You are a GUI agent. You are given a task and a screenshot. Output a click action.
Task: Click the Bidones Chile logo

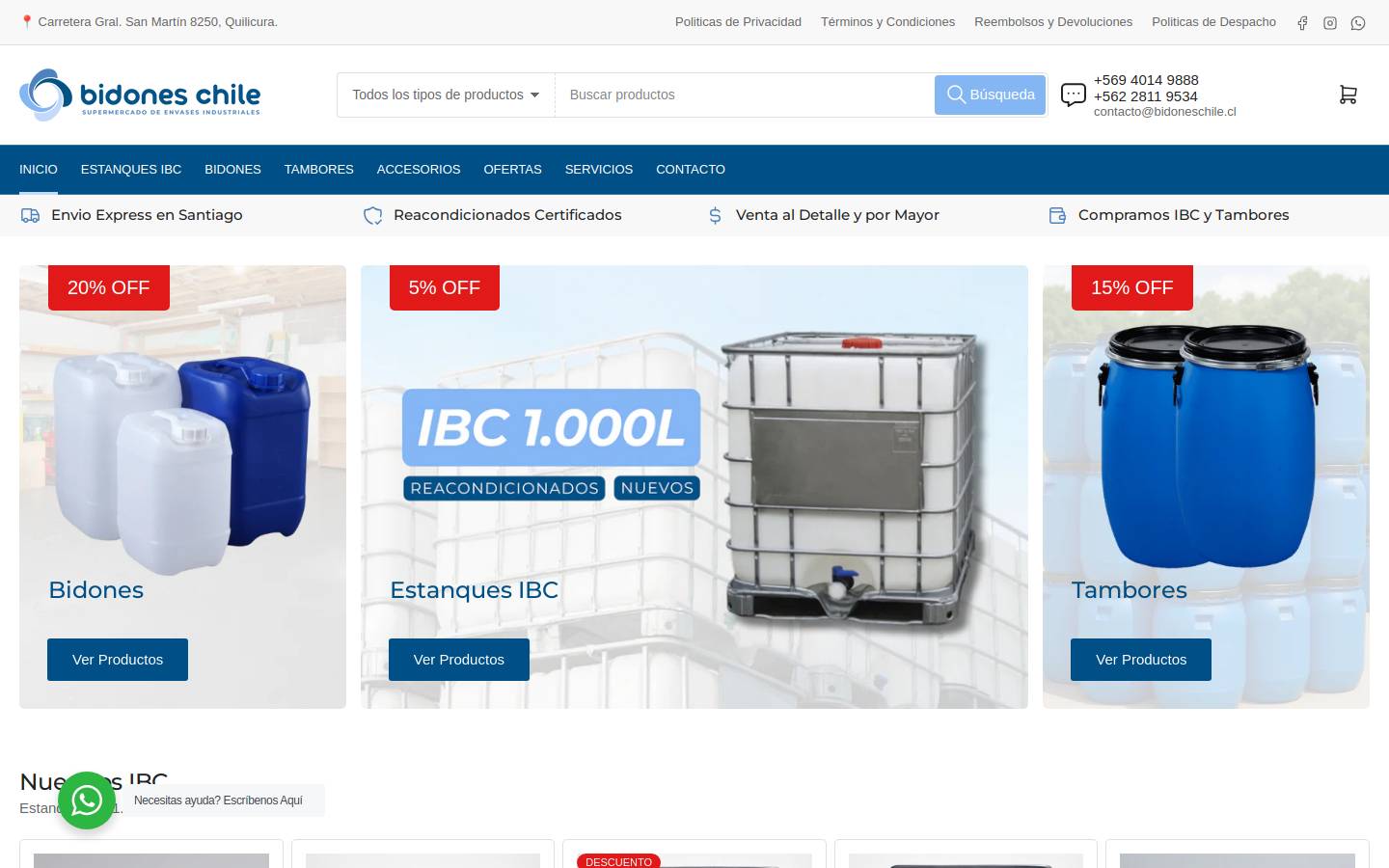point(140,95)
